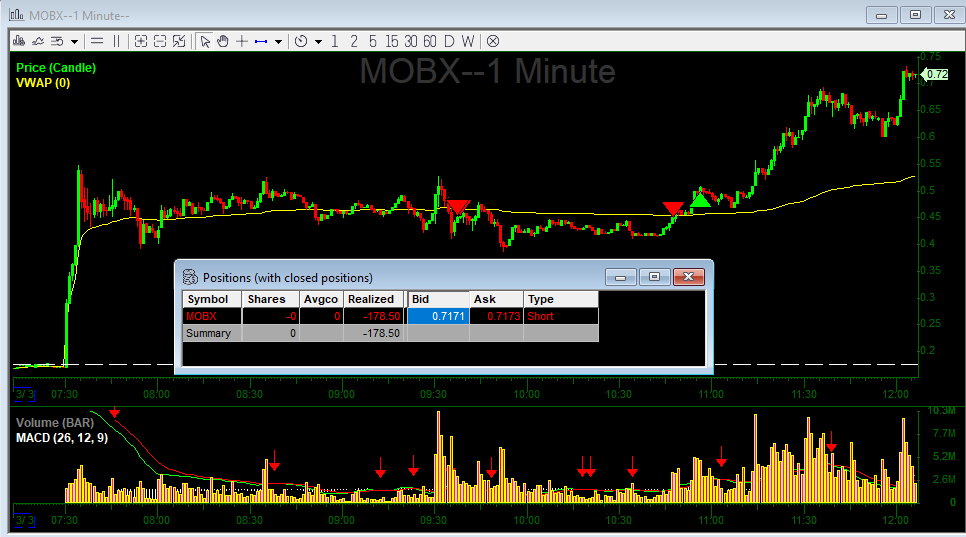Minimize the Positions window
This screenshot has height=537, width=966.
(x=621, y=277)
